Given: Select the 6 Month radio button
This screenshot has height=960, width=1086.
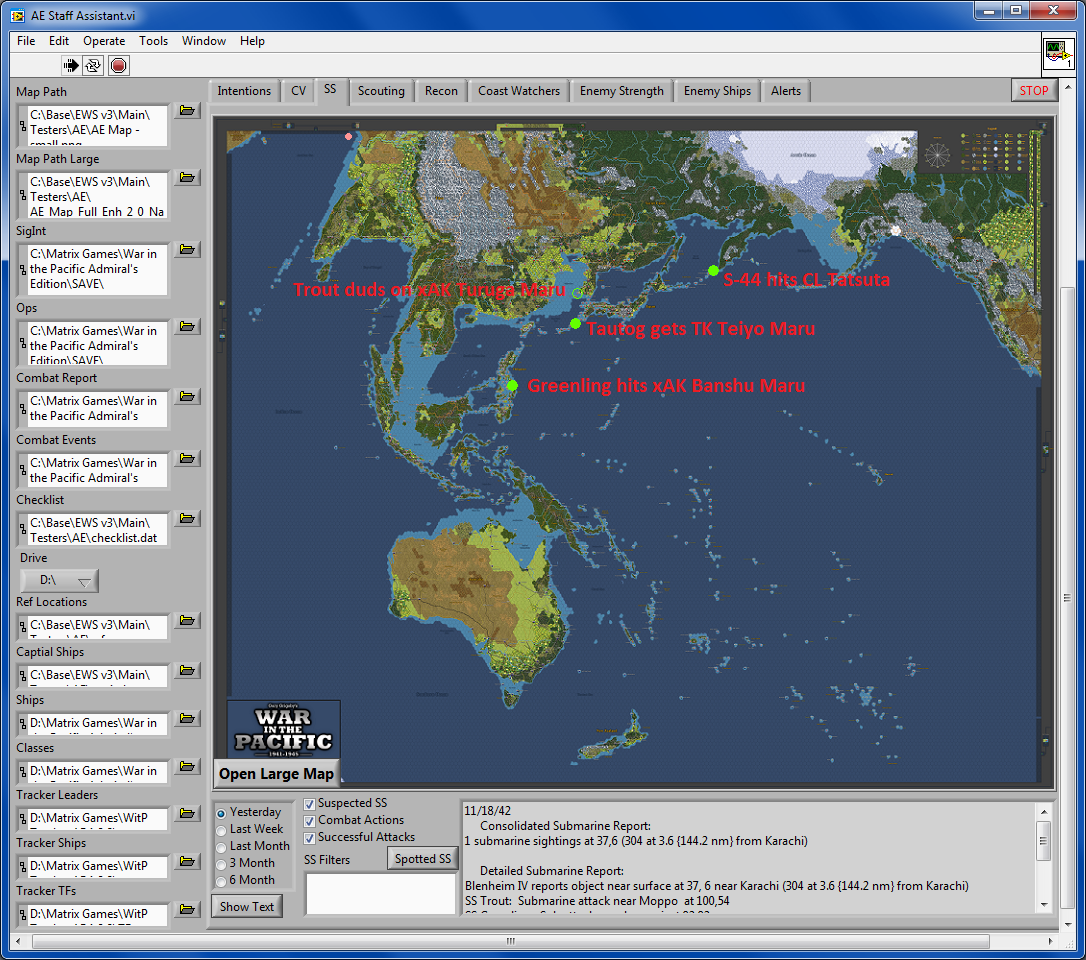Looking at the screenshot, I should point(222,881).
